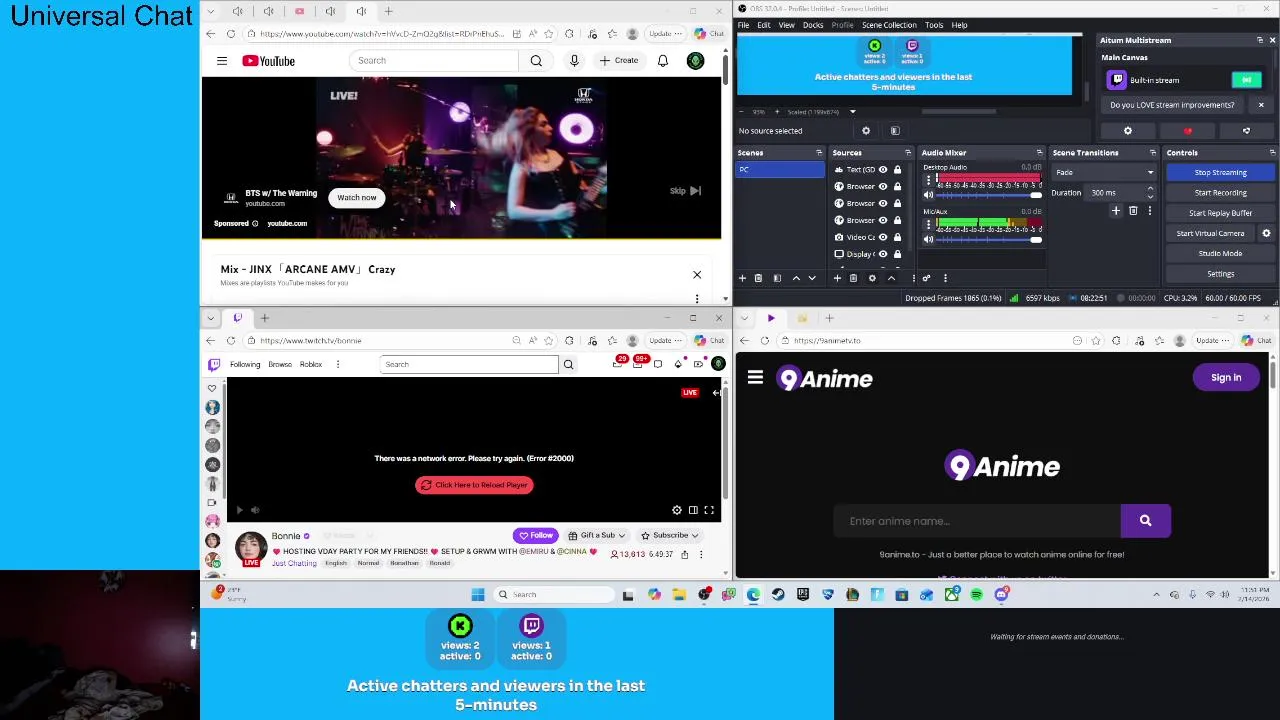Screen dimensions: 1280x720
Task: Open the Fade transition dropdown
Action: [1104, 172]
